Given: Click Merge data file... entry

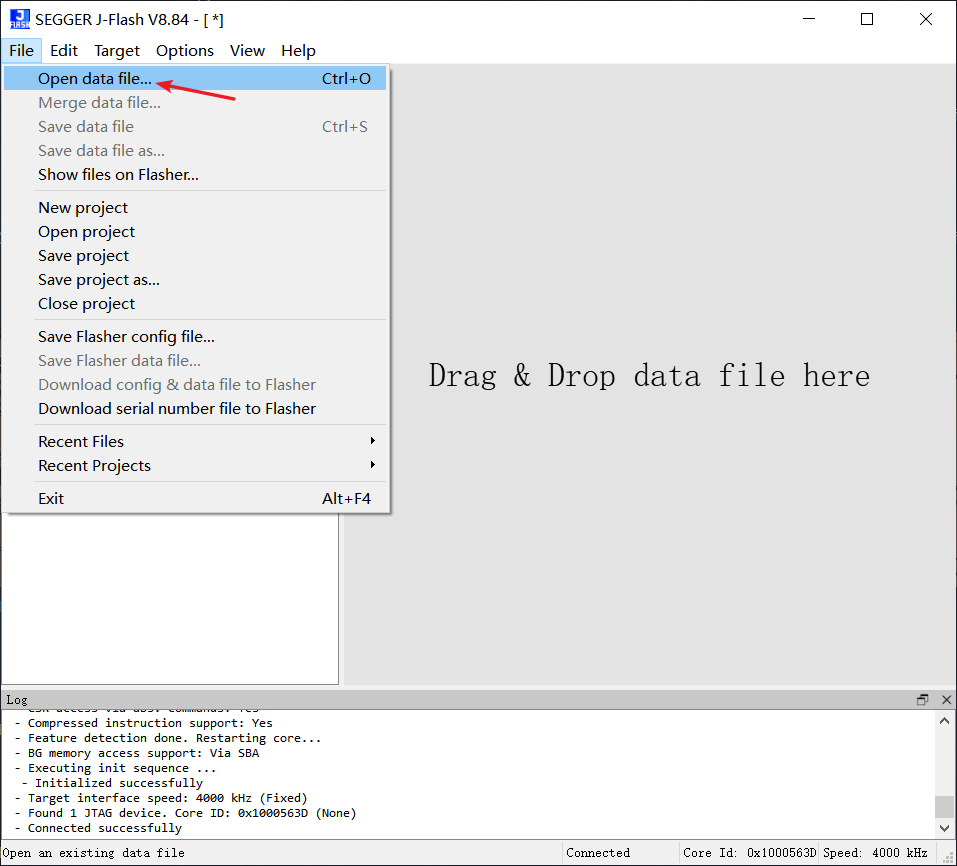Looking at the screenshot, I should 195,103.
